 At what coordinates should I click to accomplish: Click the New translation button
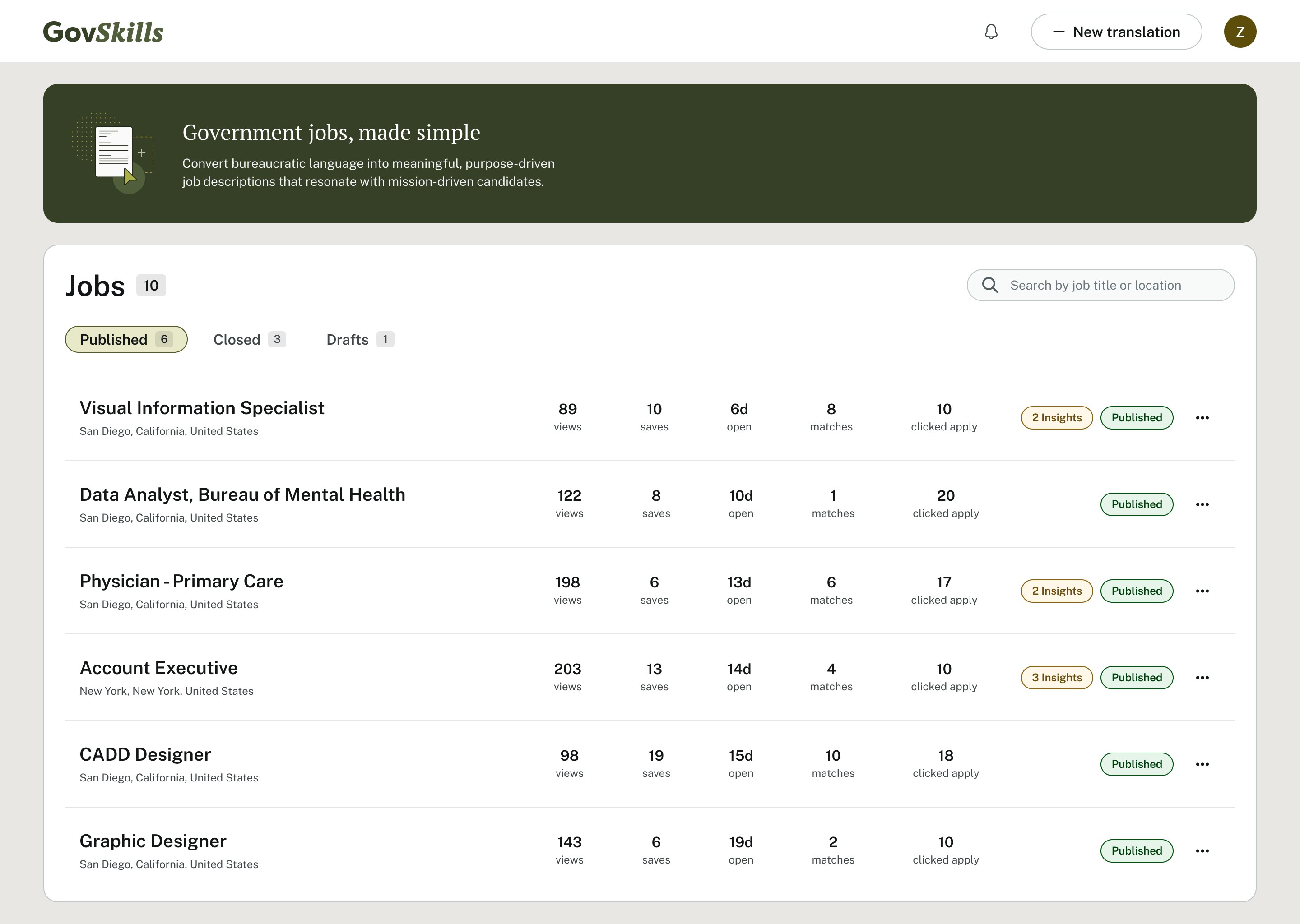click(x=1116, y=31)
